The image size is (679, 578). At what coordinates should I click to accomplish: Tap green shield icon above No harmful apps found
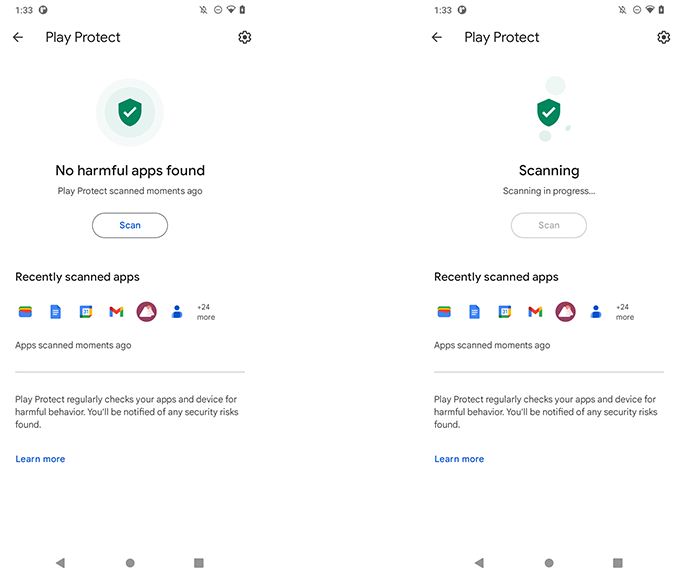[x=130, y=112]
